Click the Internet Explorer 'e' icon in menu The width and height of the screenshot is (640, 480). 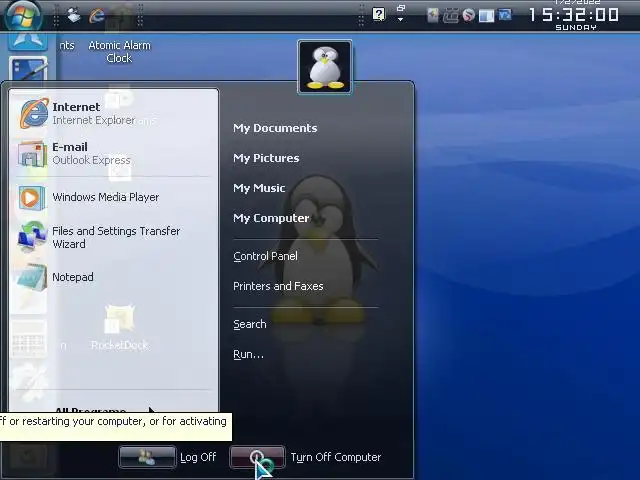point(33,113)
